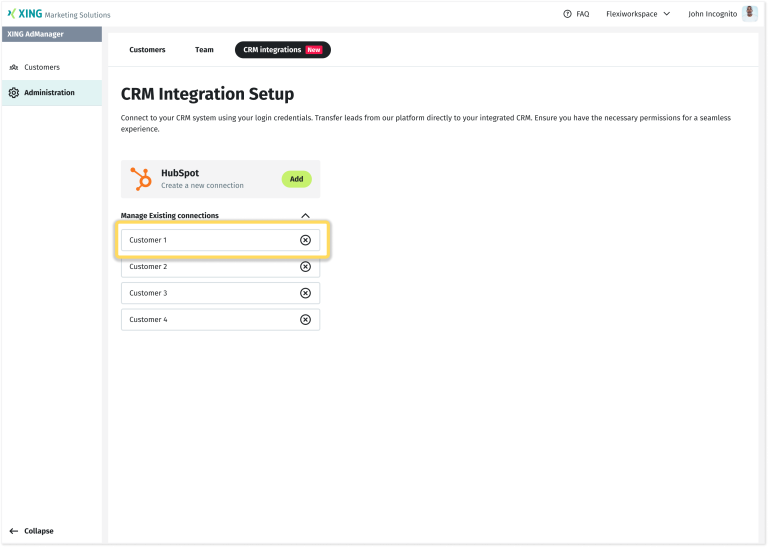Screen dimensions: 768x547
Task: Open the Flexiworkspace dropdown
Action: pyautogui.click(x=637, y=14)
